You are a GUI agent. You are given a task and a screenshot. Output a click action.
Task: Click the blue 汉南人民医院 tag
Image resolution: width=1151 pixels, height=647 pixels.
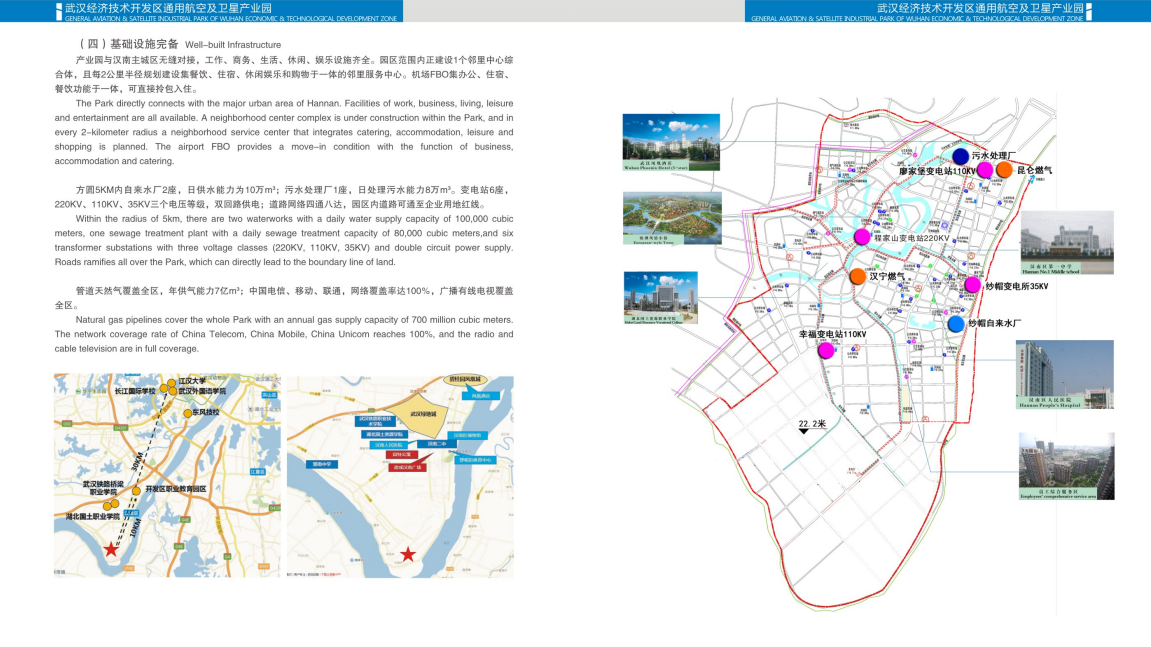click(x=389, y=445)
